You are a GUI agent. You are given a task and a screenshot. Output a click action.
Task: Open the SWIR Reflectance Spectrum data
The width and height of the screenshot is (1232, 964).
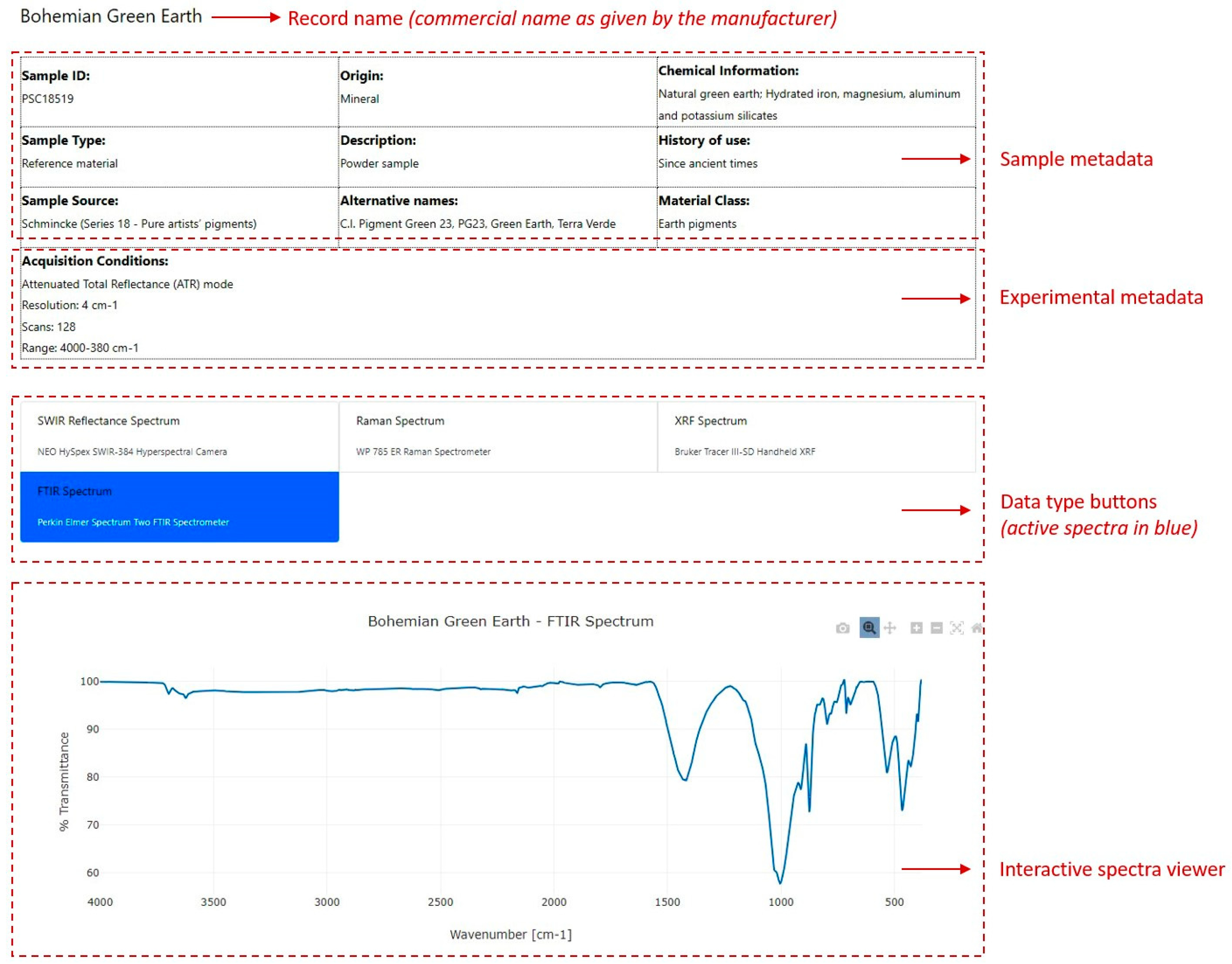coord(179,436)
